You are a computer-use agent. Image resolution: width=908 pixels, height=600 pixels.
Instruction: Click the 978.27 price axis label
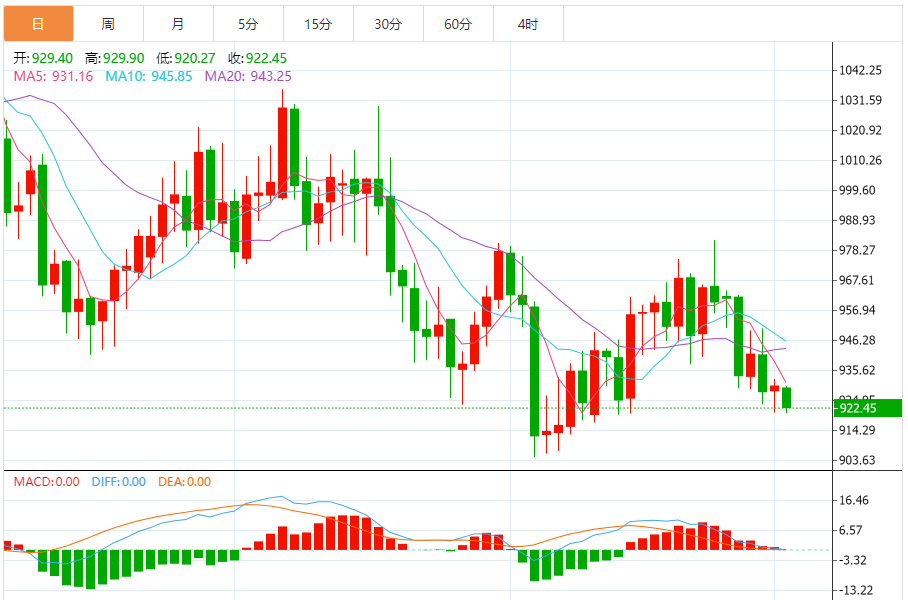click(858, 250)
